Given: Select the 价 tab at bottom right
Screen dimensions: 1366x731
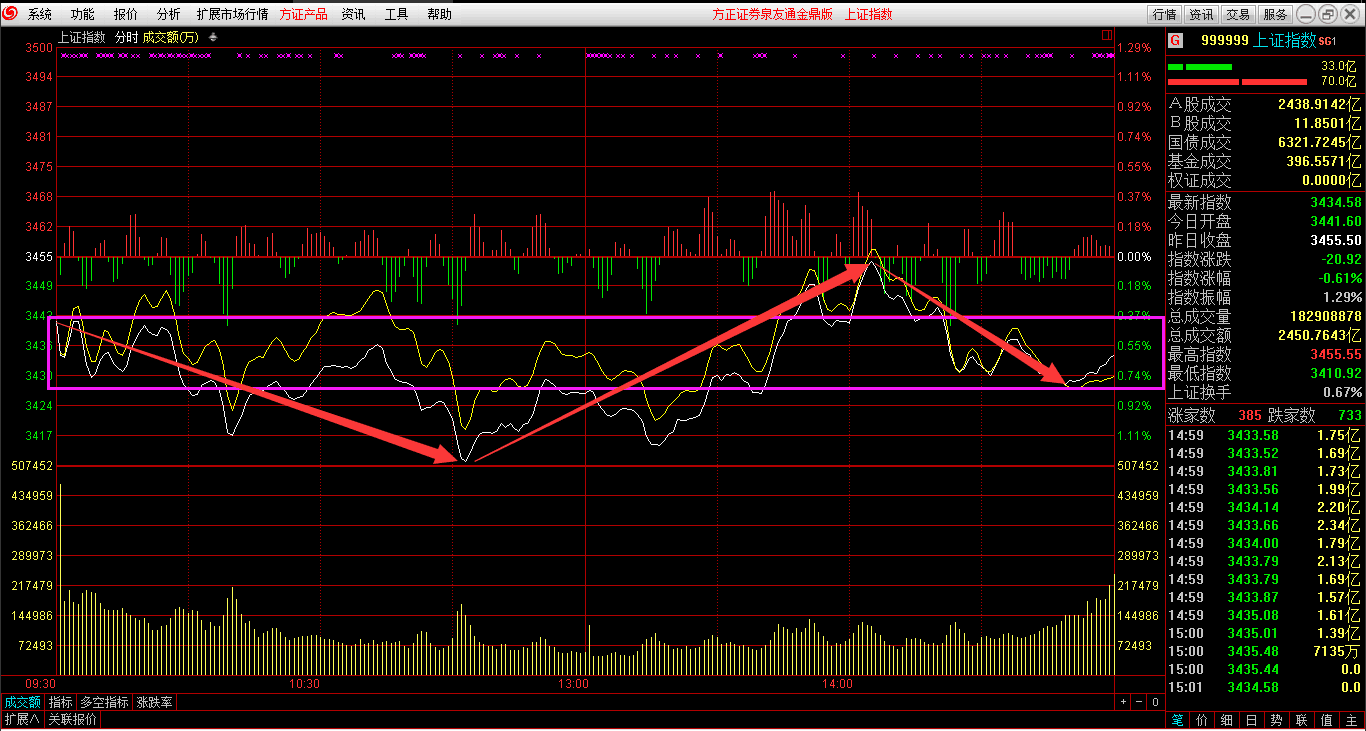Looking at the screenshot, I should coord(1202,719).
